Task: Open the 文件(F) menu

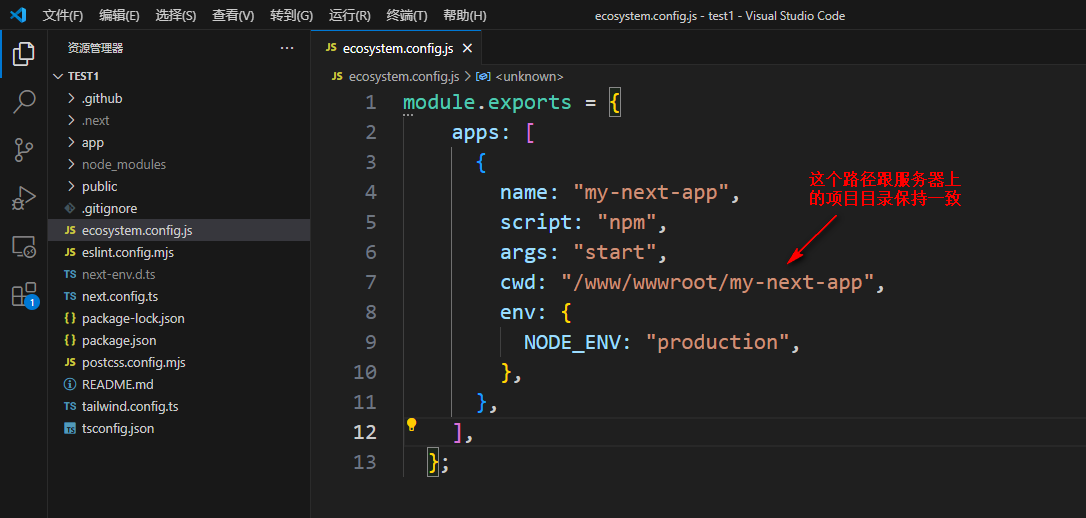Action: coord(63,15)
